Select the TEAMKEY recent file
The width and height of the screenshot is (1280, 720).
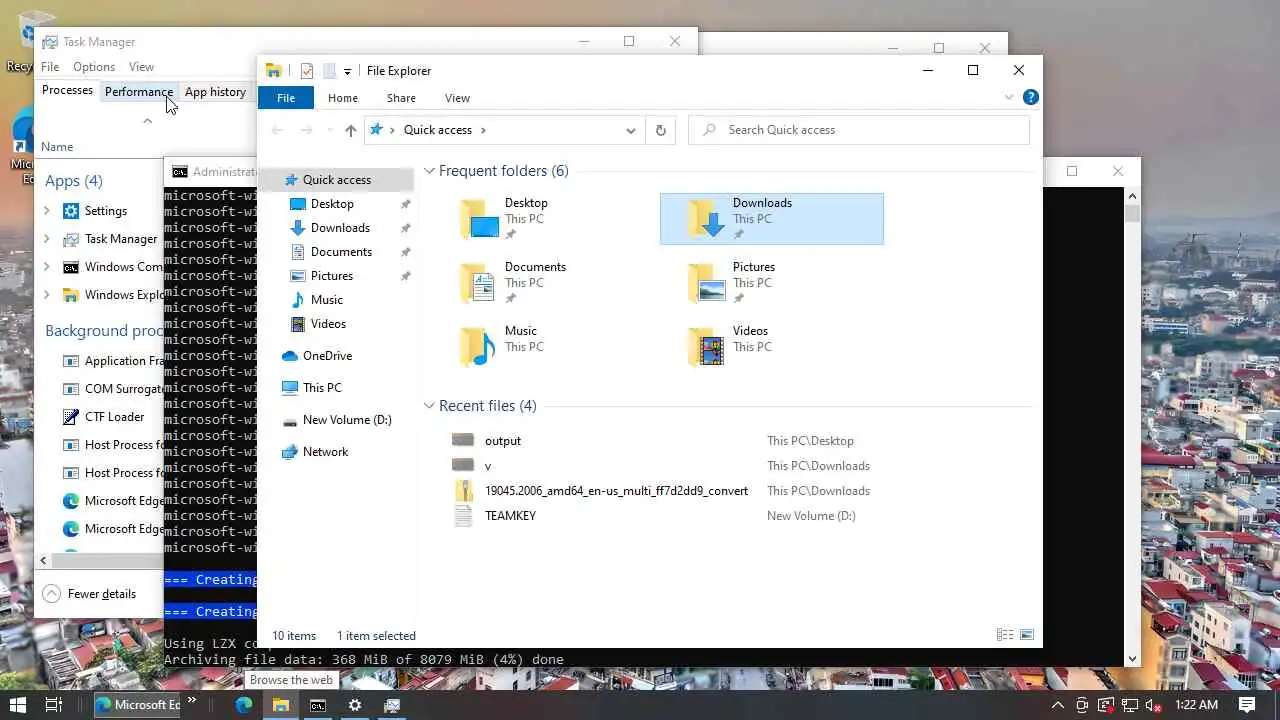point(510,516)
